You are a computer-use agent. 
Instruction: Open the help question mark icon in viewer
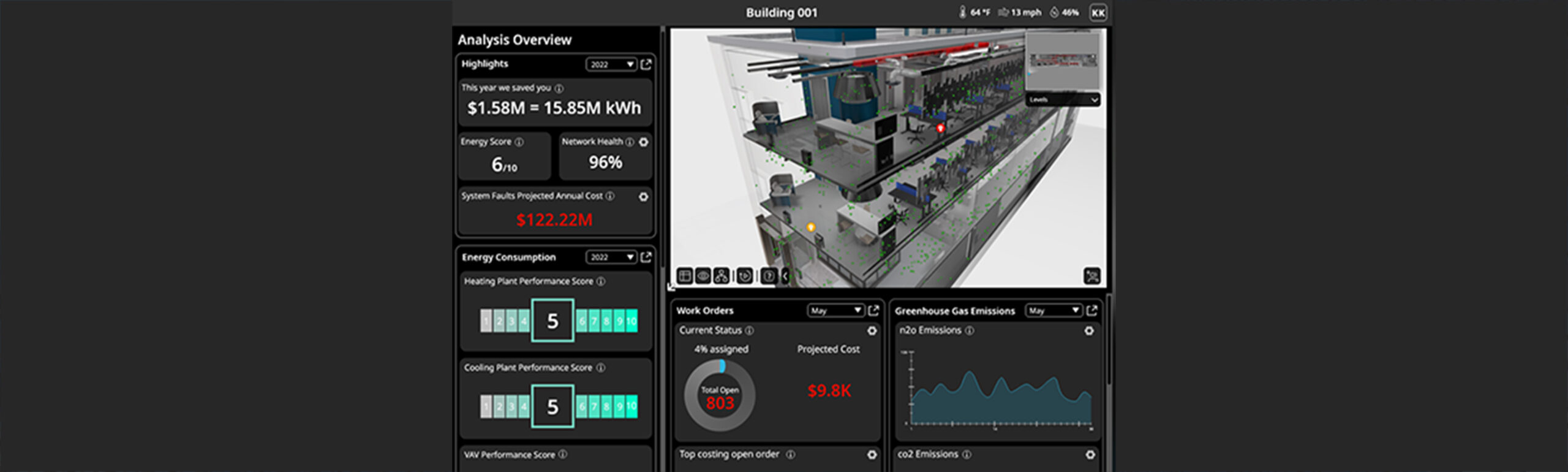[768, 276]
